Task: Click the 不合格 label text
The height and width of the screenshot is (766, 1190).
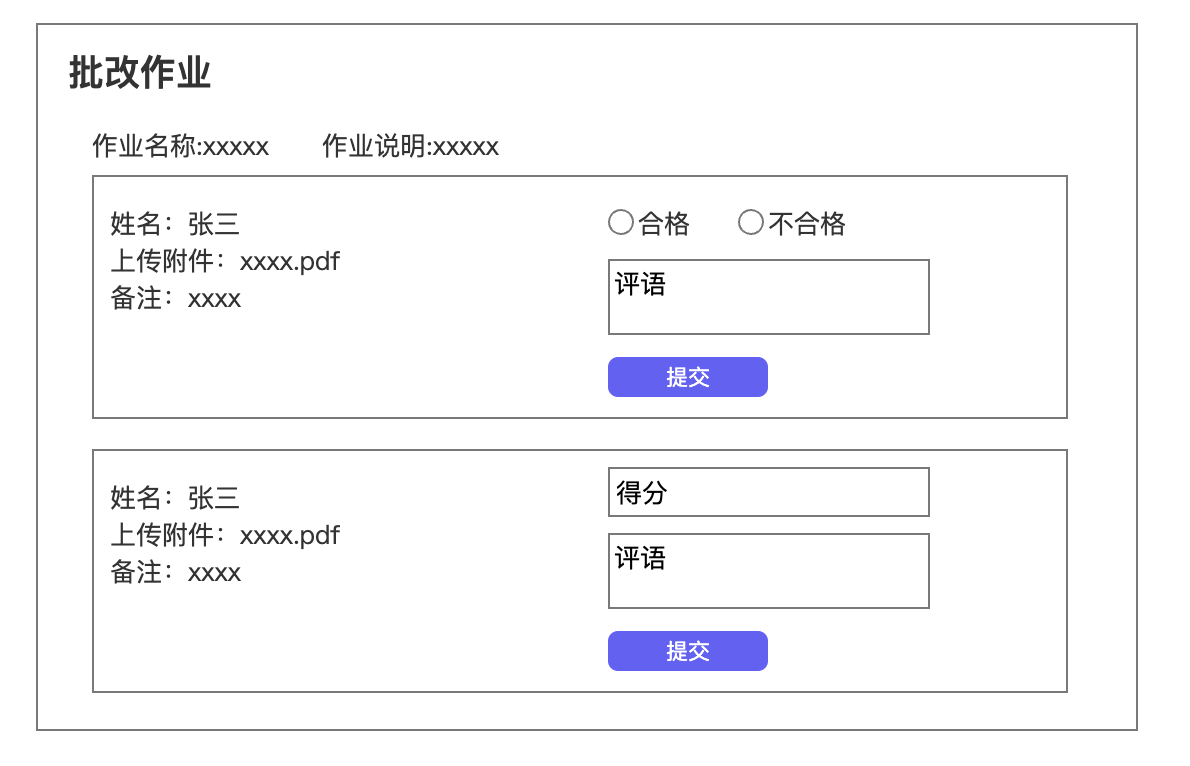Action: (806, 224)
